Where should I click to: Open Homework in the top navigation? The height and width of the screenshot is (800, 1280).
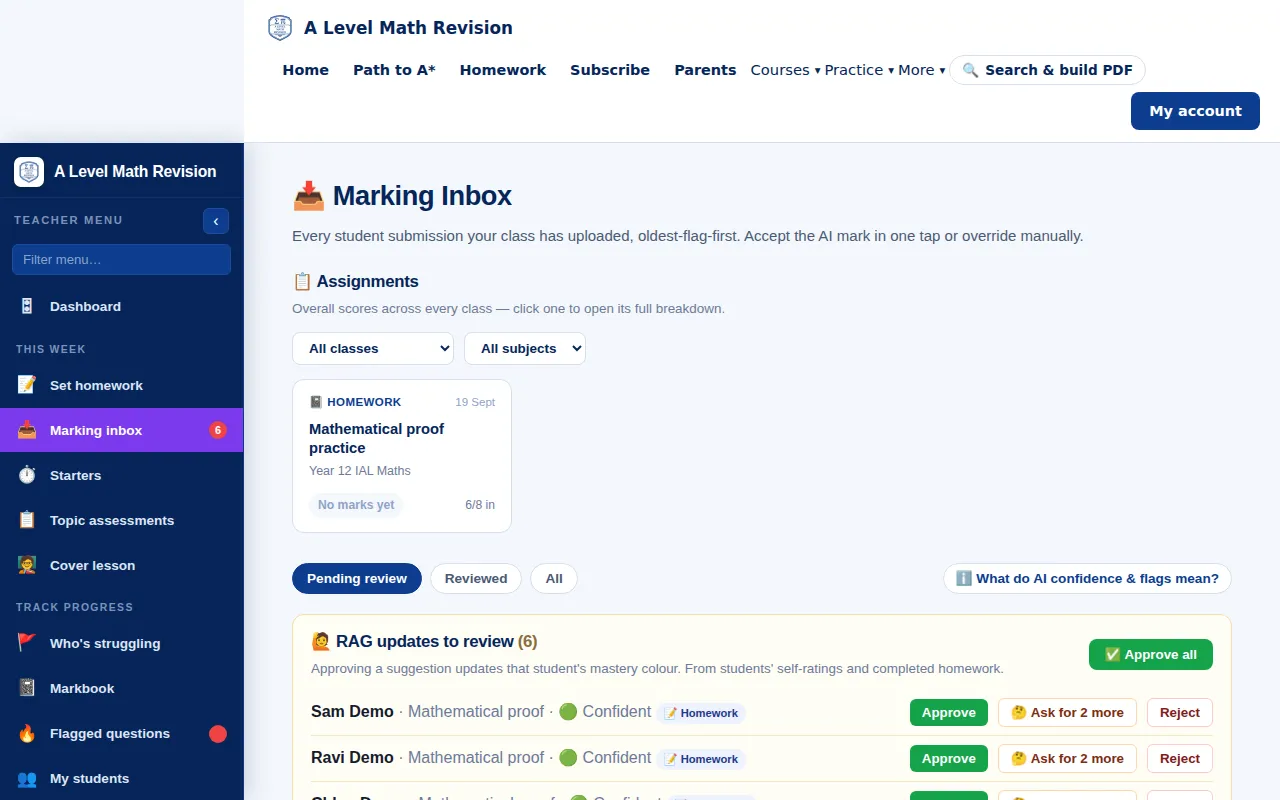(x=503, y=70)
